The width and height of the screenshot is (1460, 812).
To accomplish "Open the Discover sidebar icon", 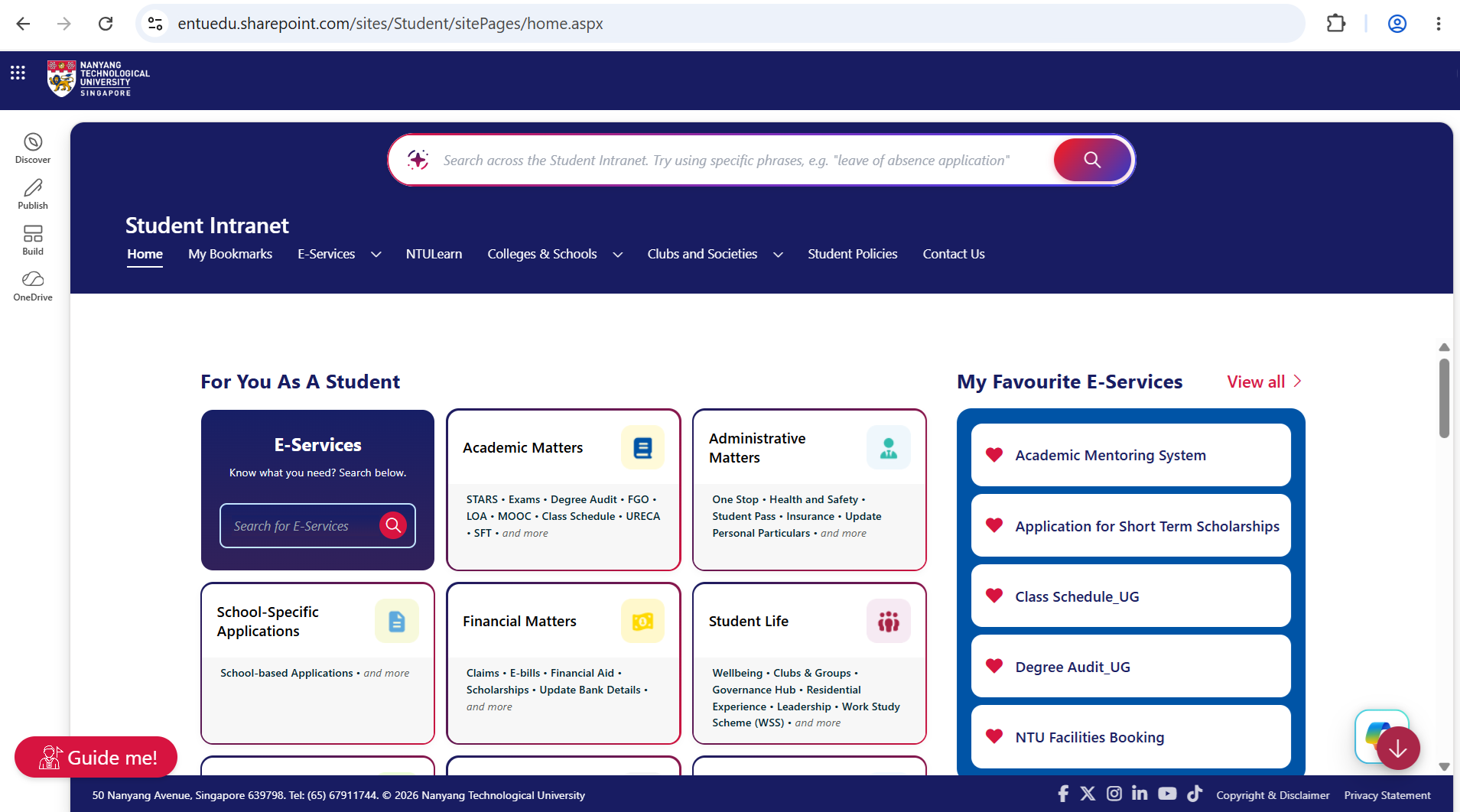I will tap(33, 148).
